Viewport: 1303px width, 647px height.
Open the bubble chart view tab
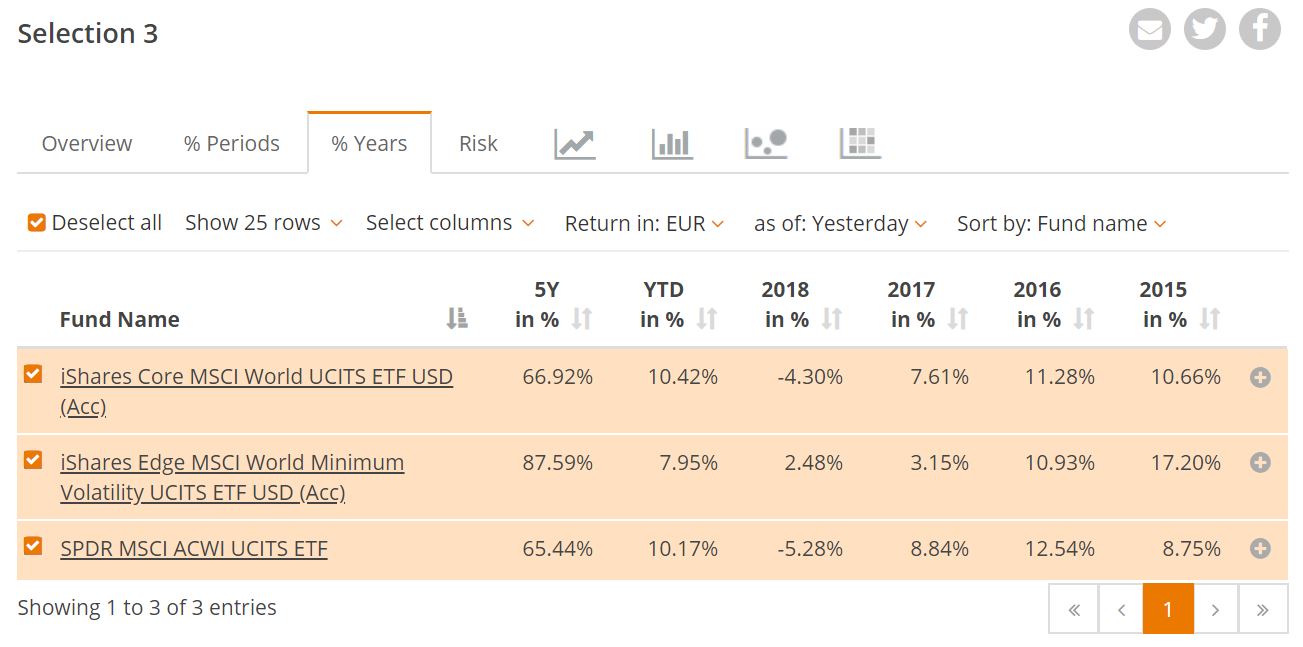click(x=766, y=144)
